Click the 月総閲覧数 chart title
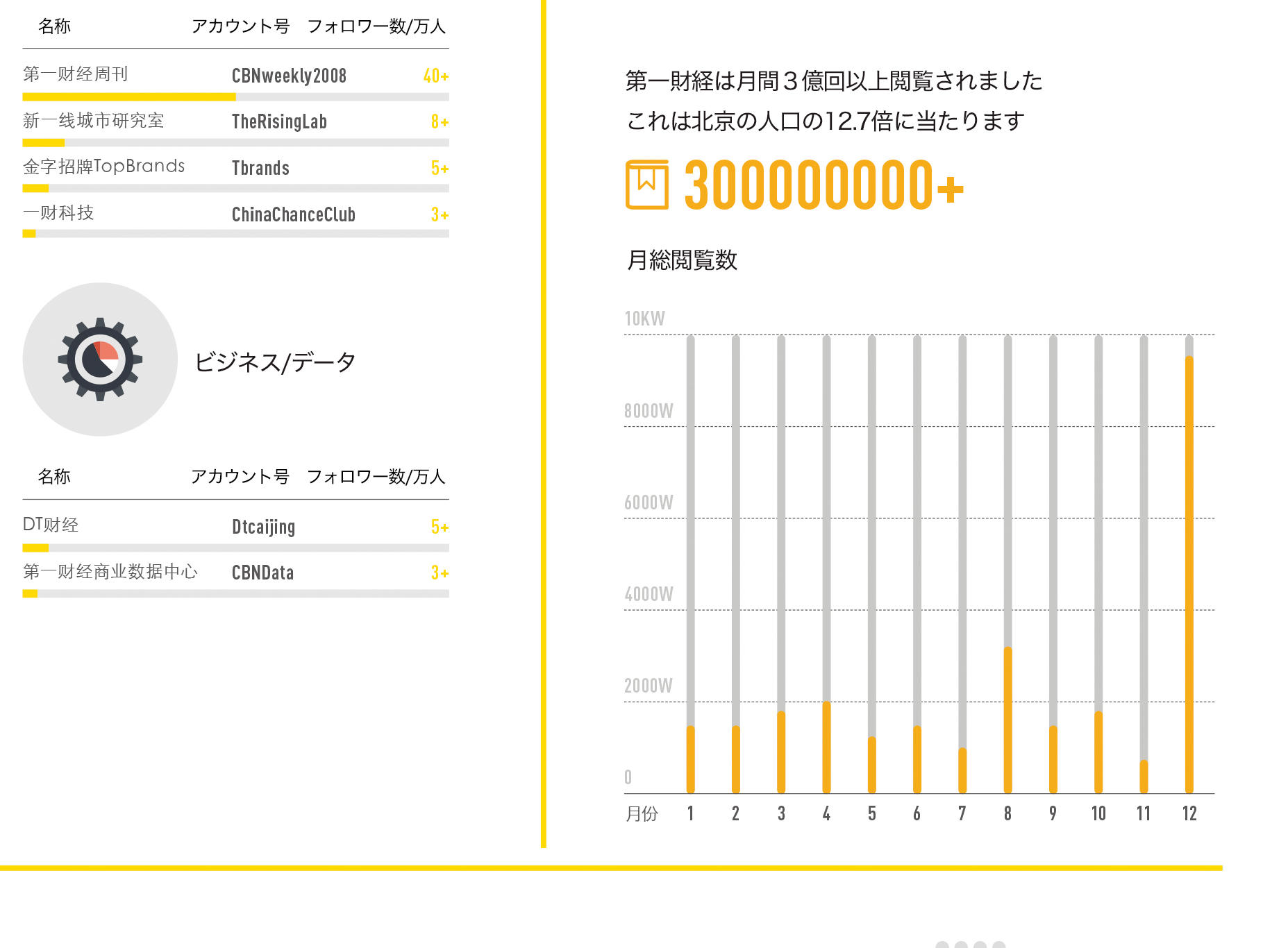Image resolution: width=1288 pixels, height=948 pixels. pos(682,260)
